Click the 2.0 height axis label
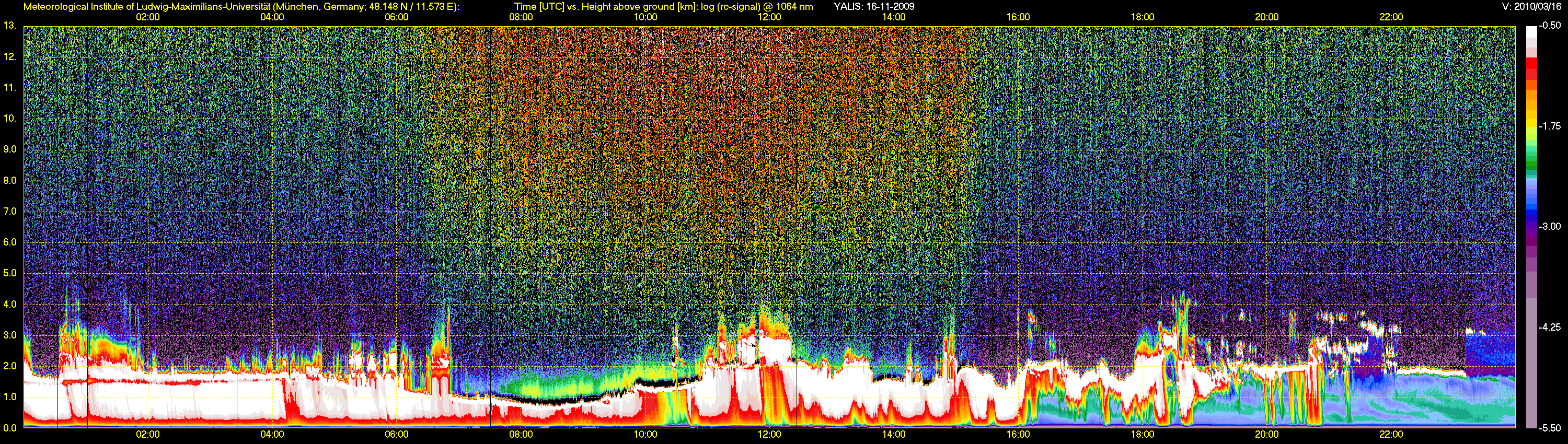 point(10,366)
